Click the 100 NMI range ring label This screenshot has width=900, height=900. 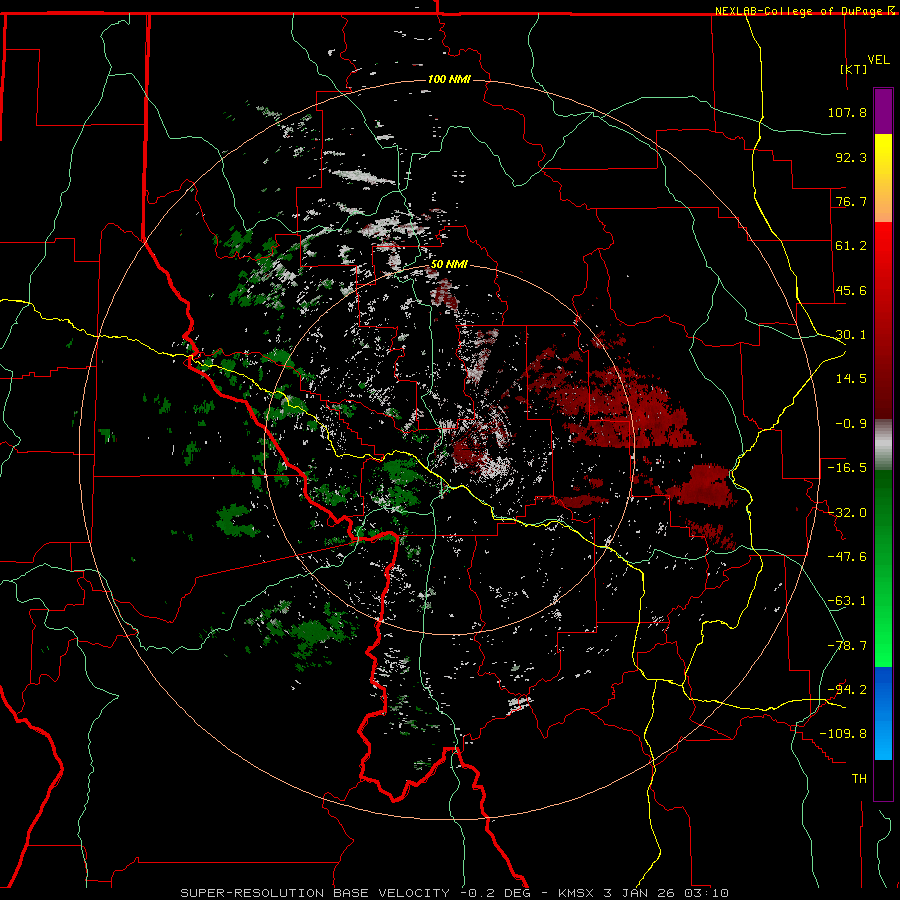coord(449,79)
